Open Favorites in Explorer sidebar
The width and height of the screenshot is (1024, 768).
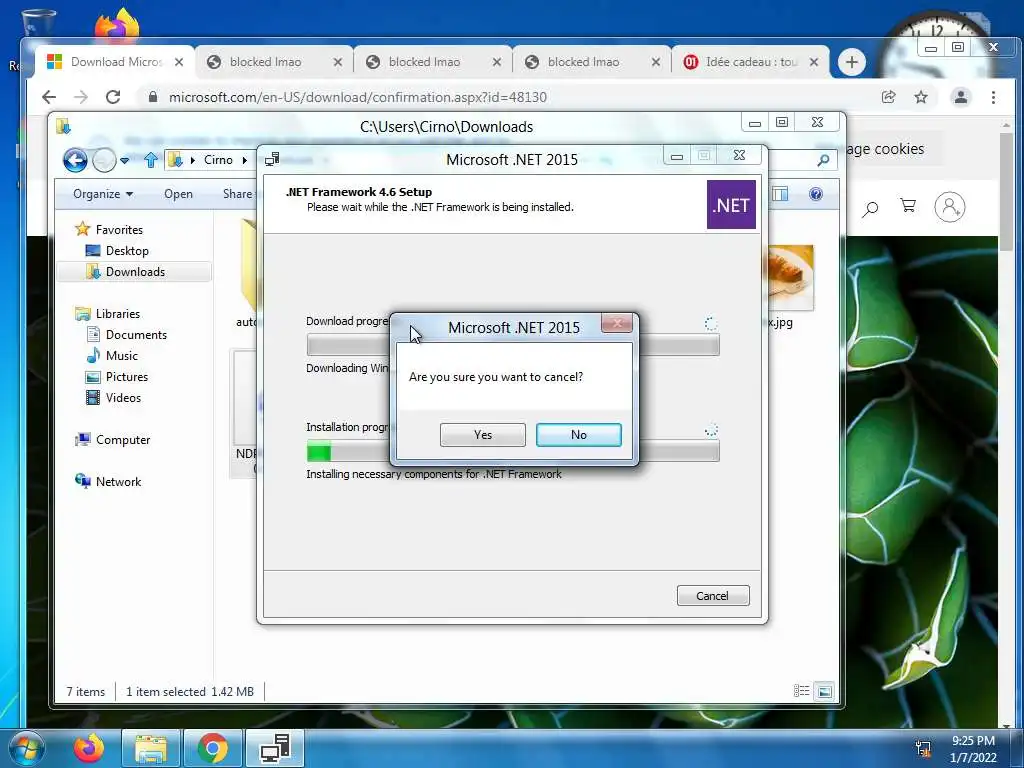click(119, 230)
